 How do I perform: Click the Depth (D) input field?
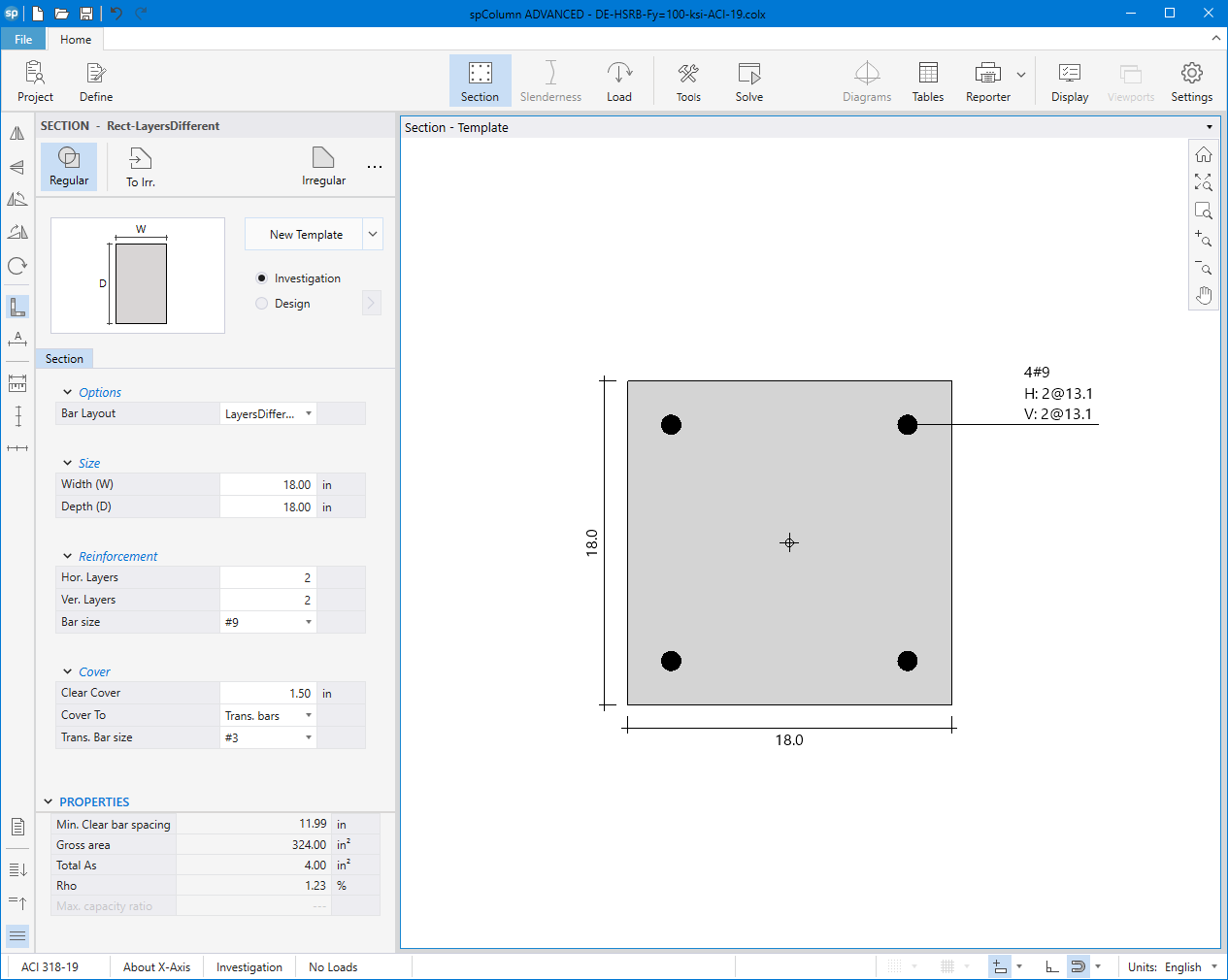coord(269,506)
